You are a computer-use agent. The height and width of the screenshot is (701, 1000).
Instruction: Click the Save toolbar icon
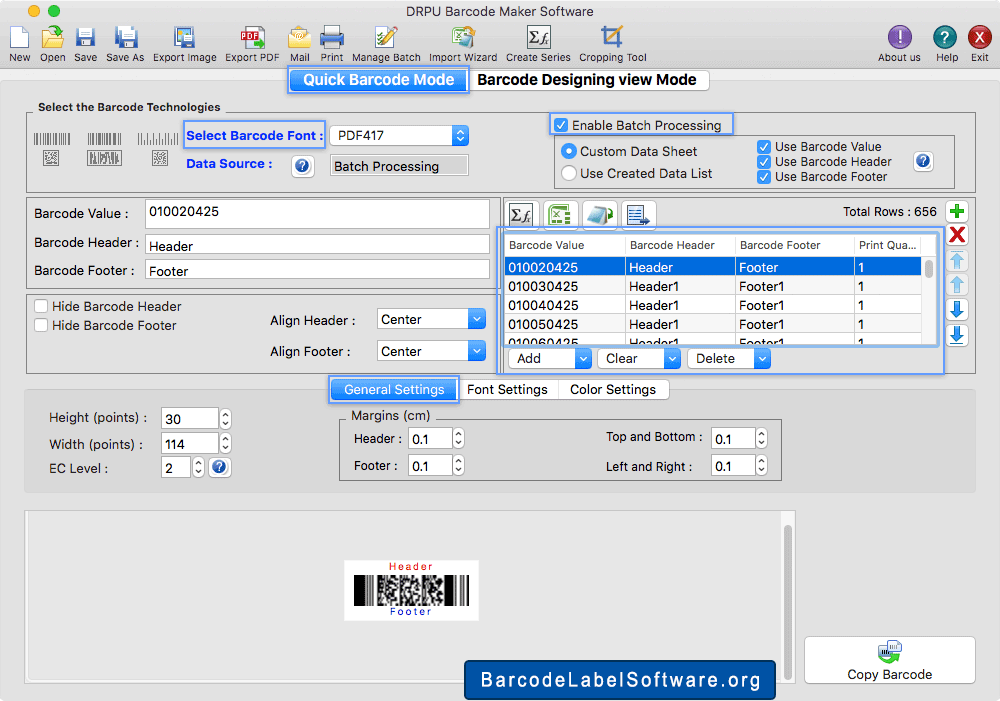85,38
